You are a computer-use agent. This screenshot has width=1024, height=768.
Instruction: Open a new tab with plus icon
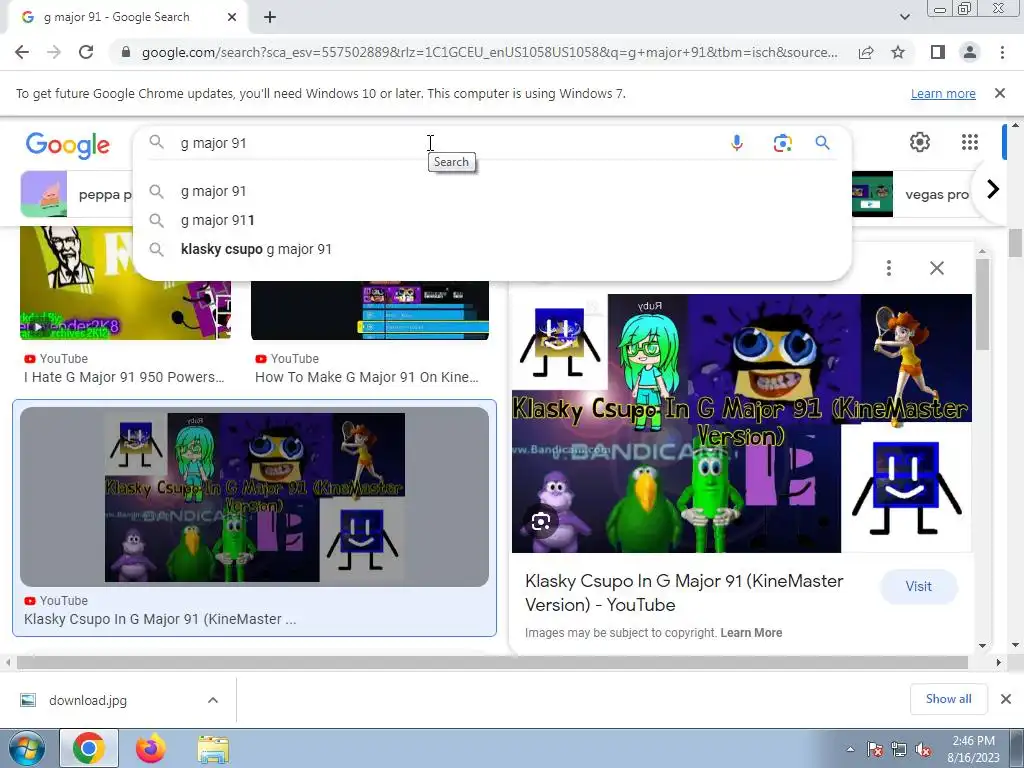coord(270,17)
